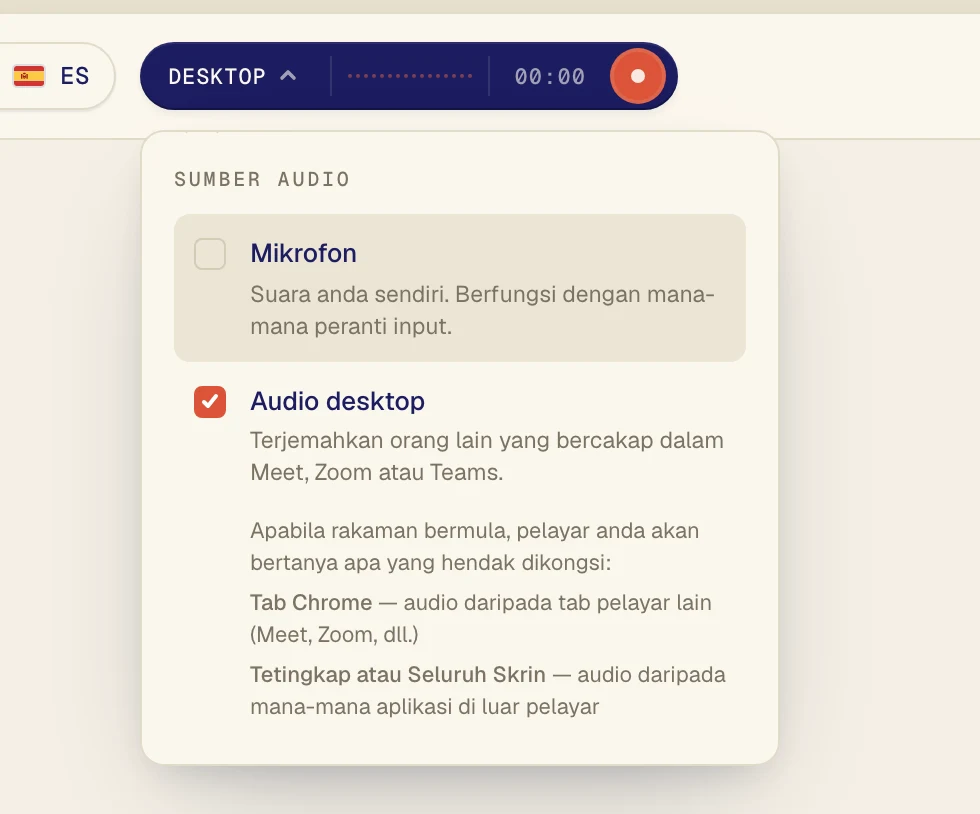
Task: Enable the Mikrofon checkbox
Action: click(x=210, y=254)
